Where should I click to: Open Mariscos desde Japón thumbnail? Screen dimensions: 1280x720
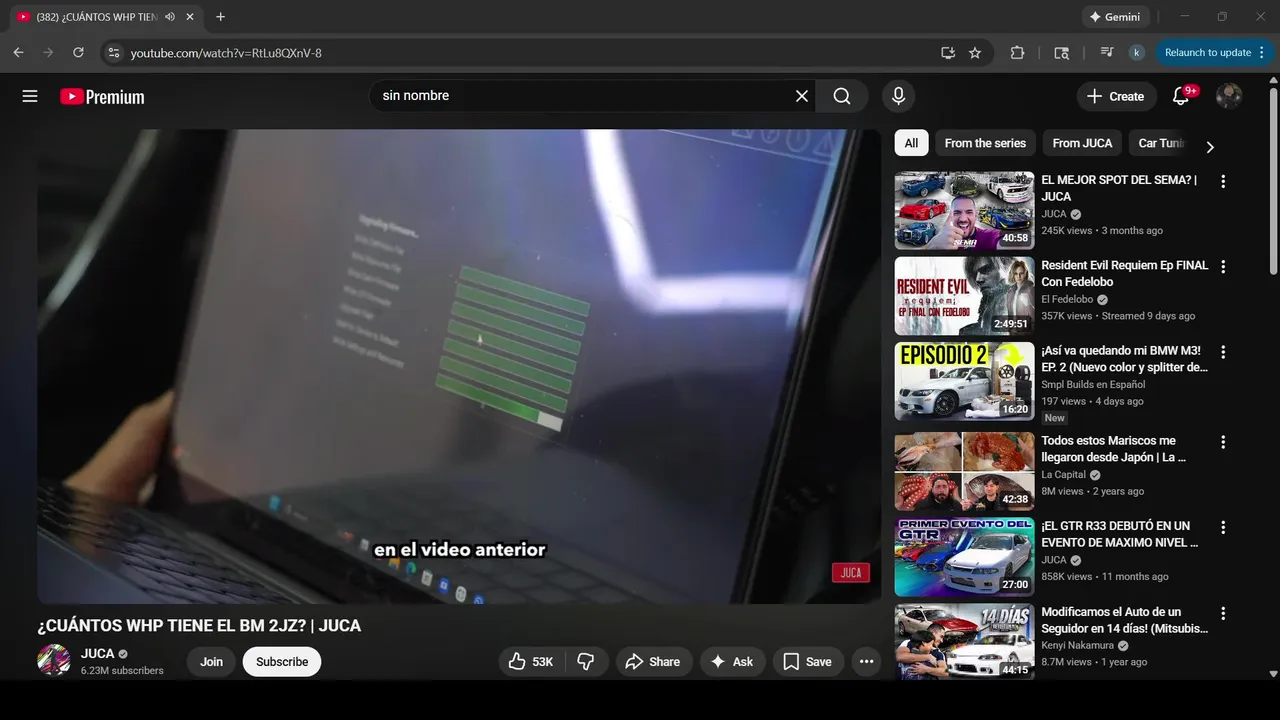[x=964, y=471]
